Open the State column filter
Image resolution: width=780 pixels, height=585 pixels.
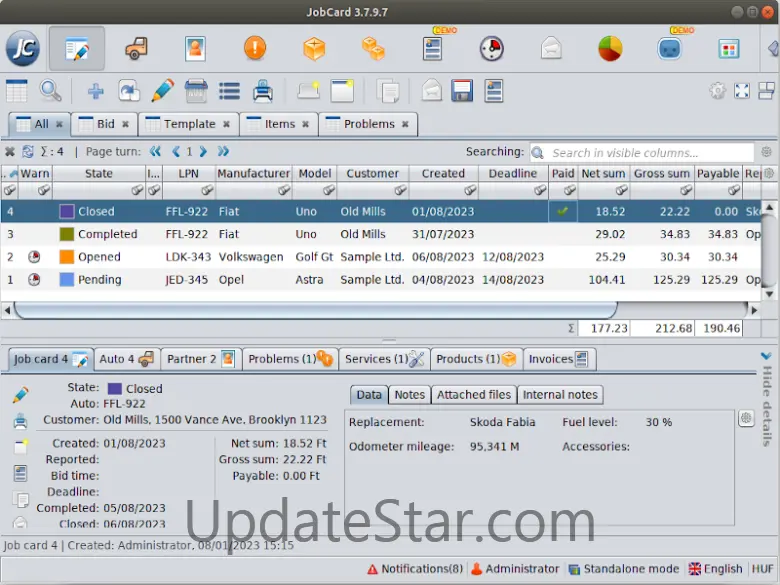coord(137,190)
